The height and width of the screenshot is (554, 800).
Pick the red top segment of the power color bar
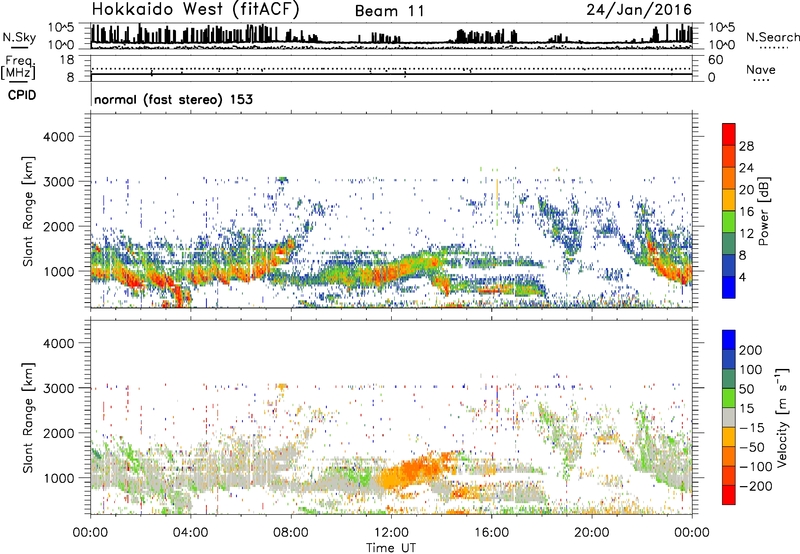[x=729, y=135]
